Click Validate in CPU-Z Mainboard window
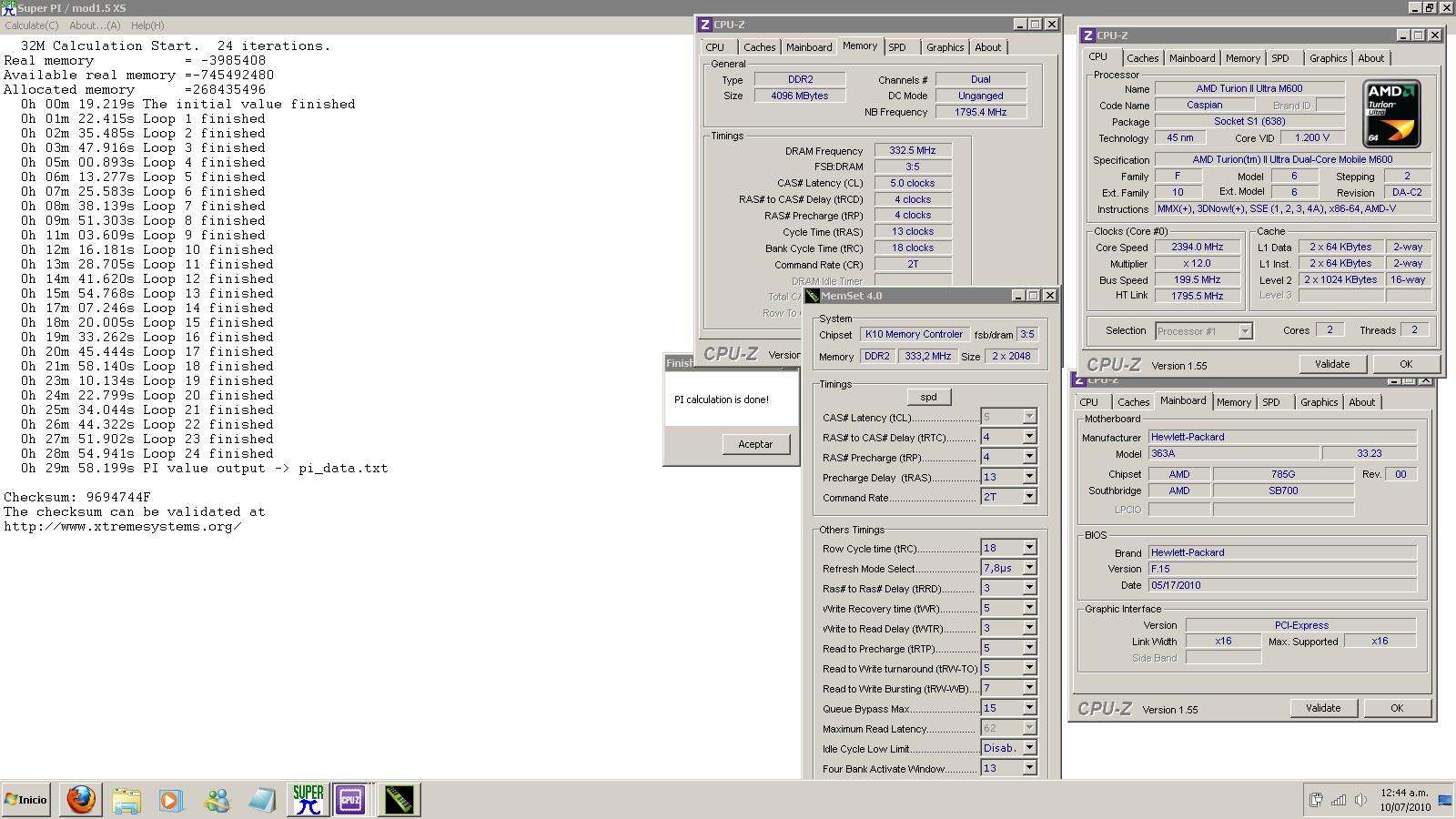 [1323, 708]
